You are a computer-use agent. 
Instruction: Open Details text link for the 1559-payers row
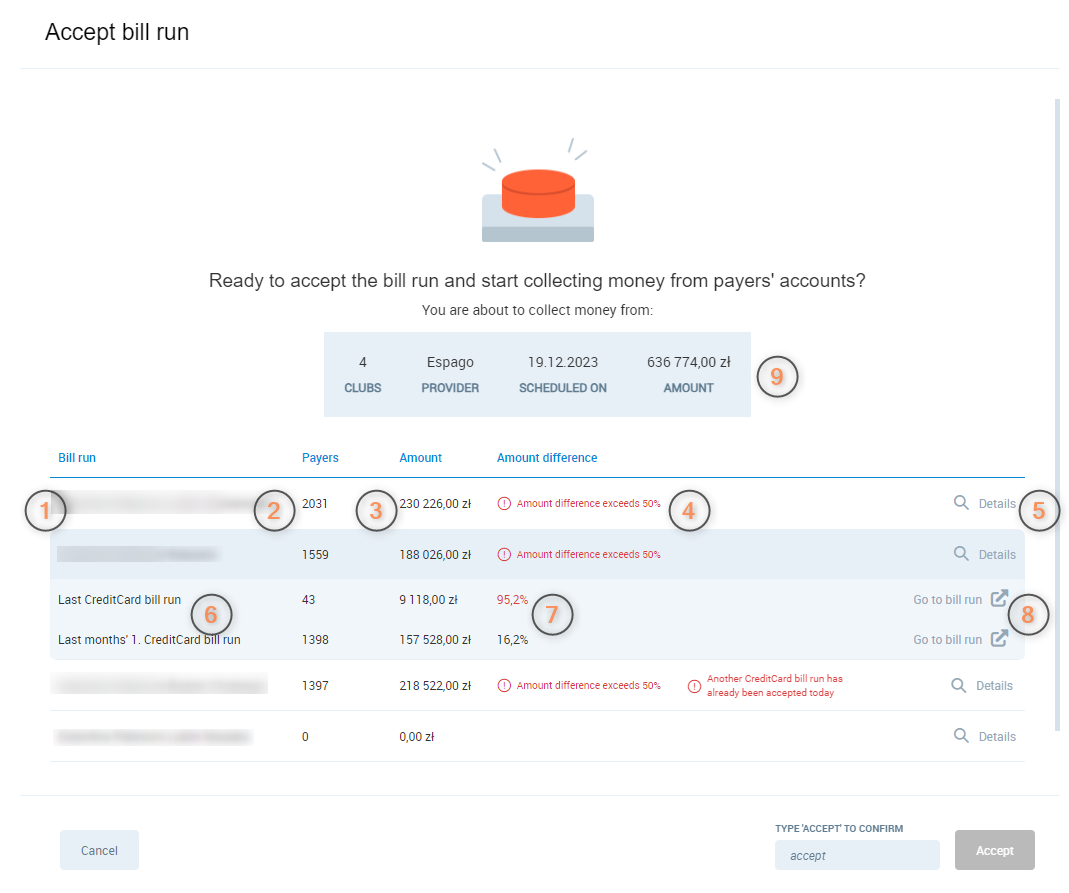[996, 554]
